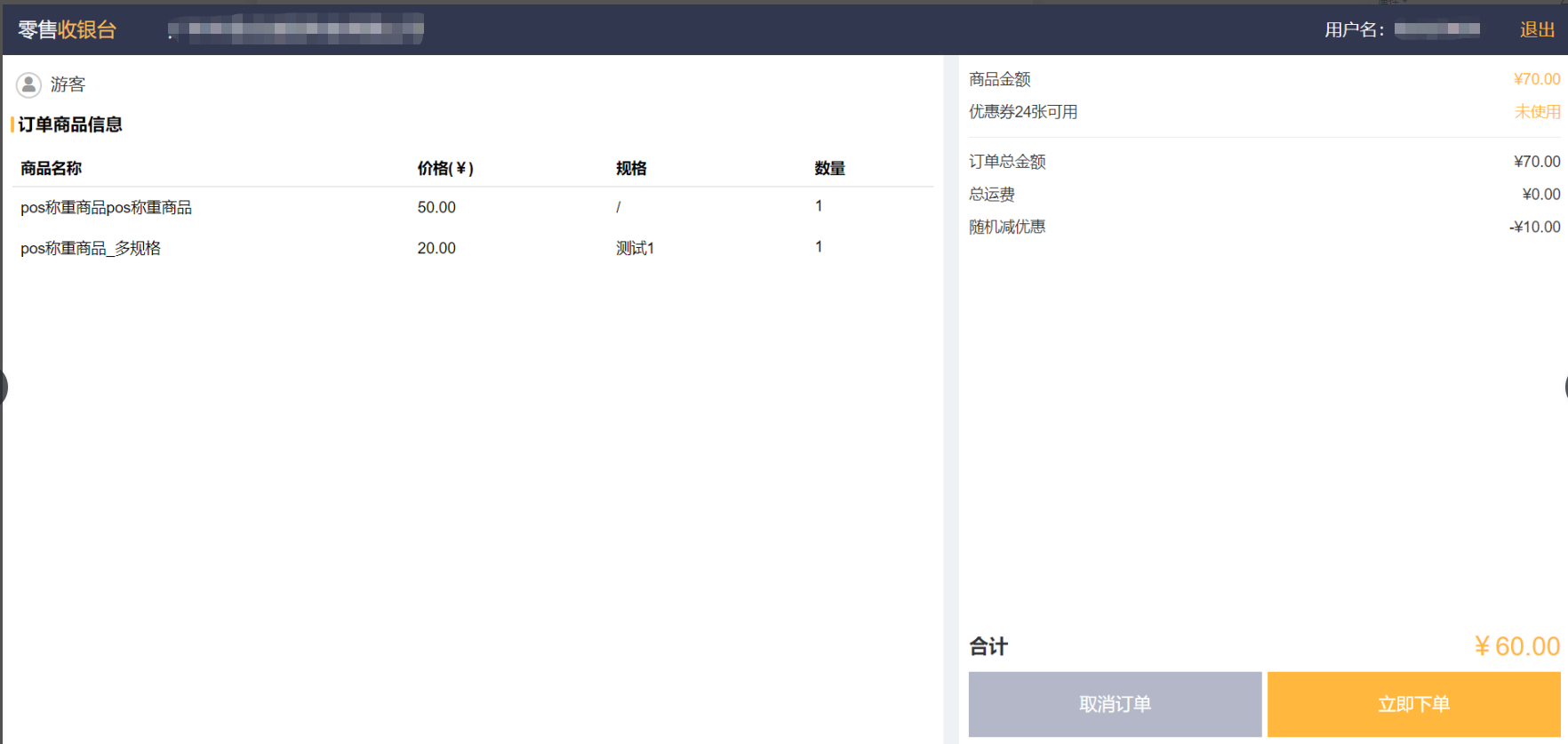Click the dark handle on left edge
The image size is (1568, 744).
(3, 388)
